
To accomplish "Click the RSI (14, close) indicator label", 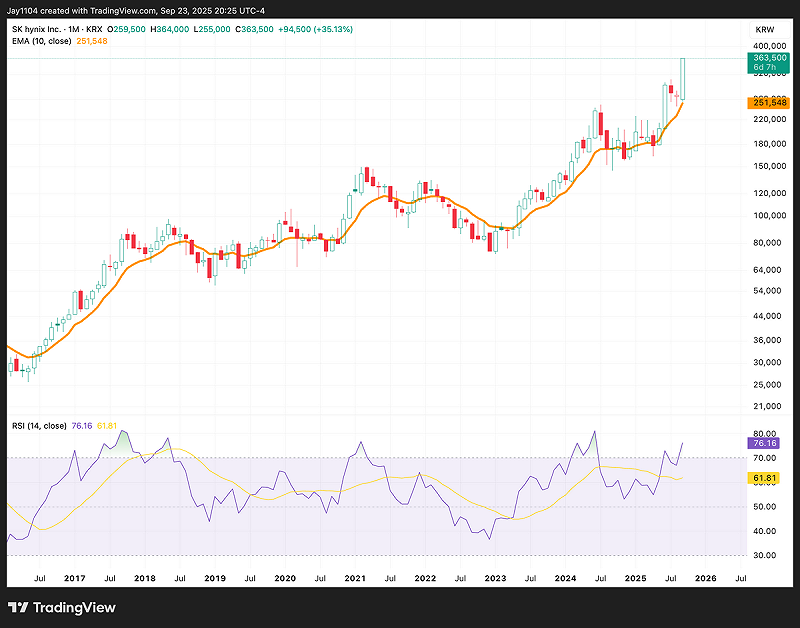I will click(39, 425).
